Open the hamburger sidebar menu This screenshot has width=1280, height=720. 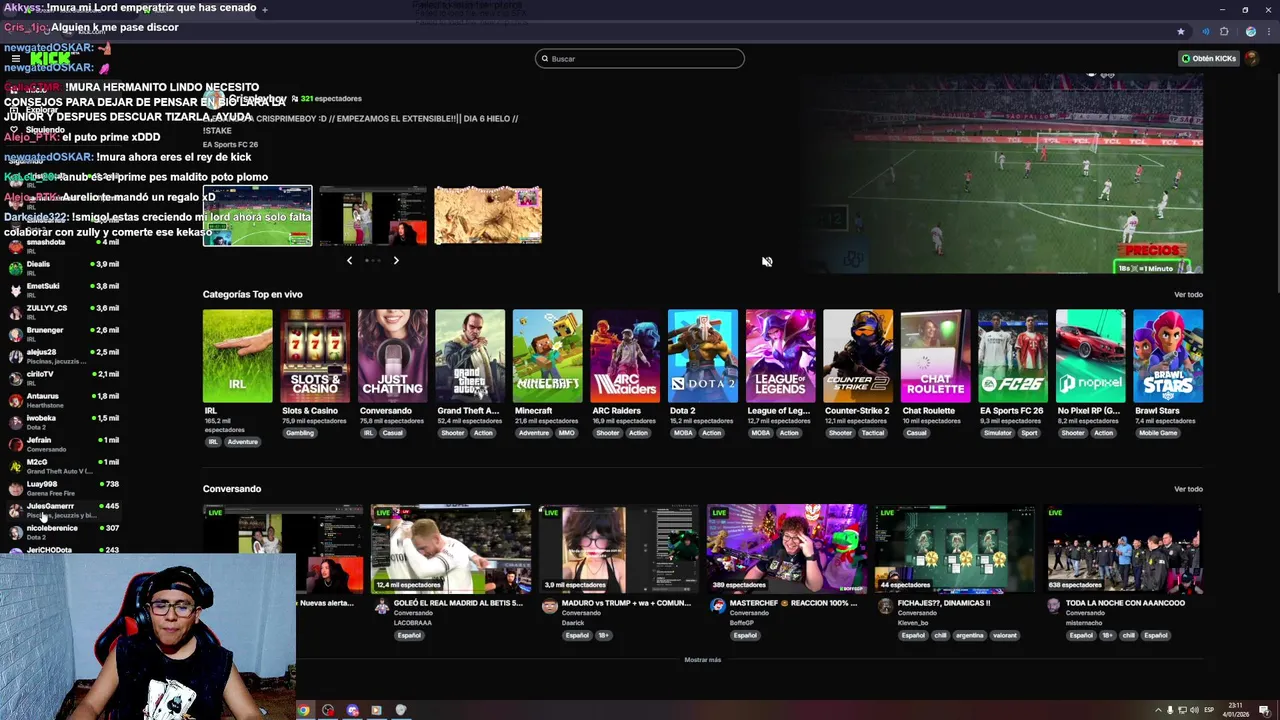(x=15, y=58)
